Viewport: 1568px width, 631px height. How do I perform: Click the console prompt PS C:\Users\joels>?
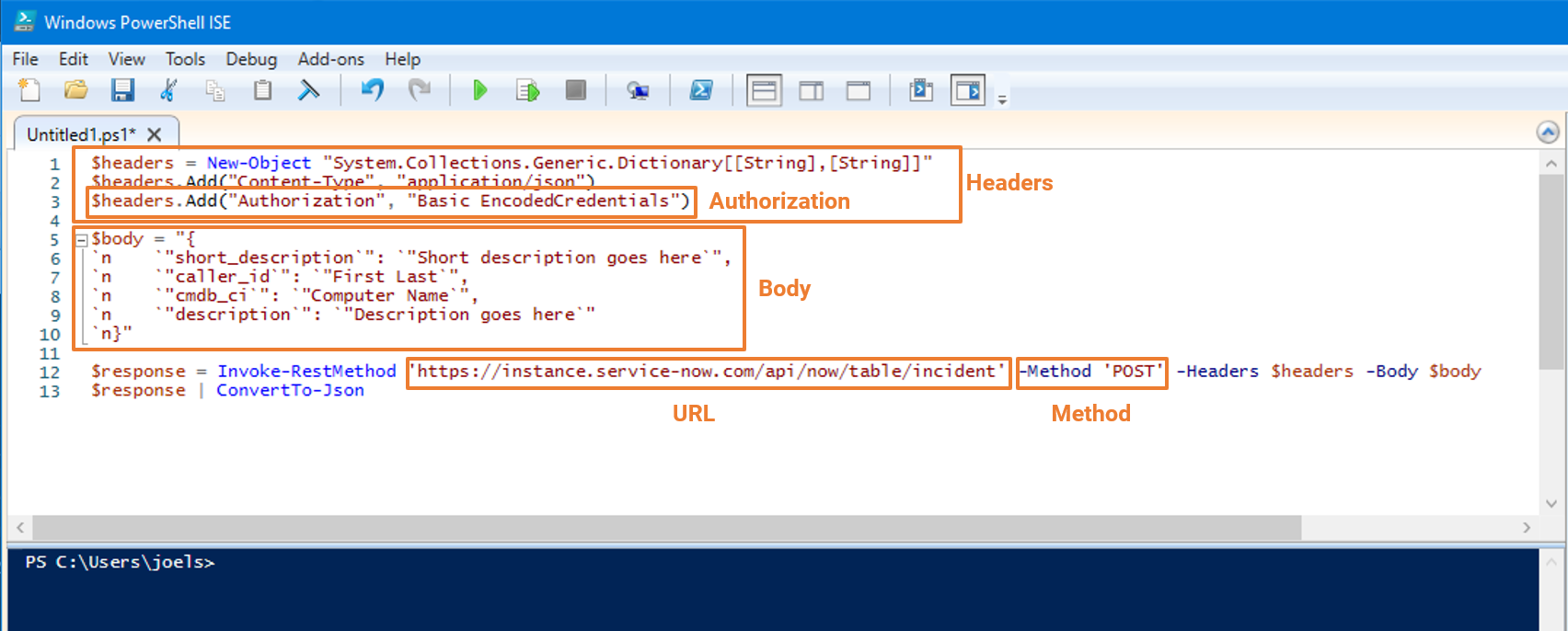[x=120, y=562]
